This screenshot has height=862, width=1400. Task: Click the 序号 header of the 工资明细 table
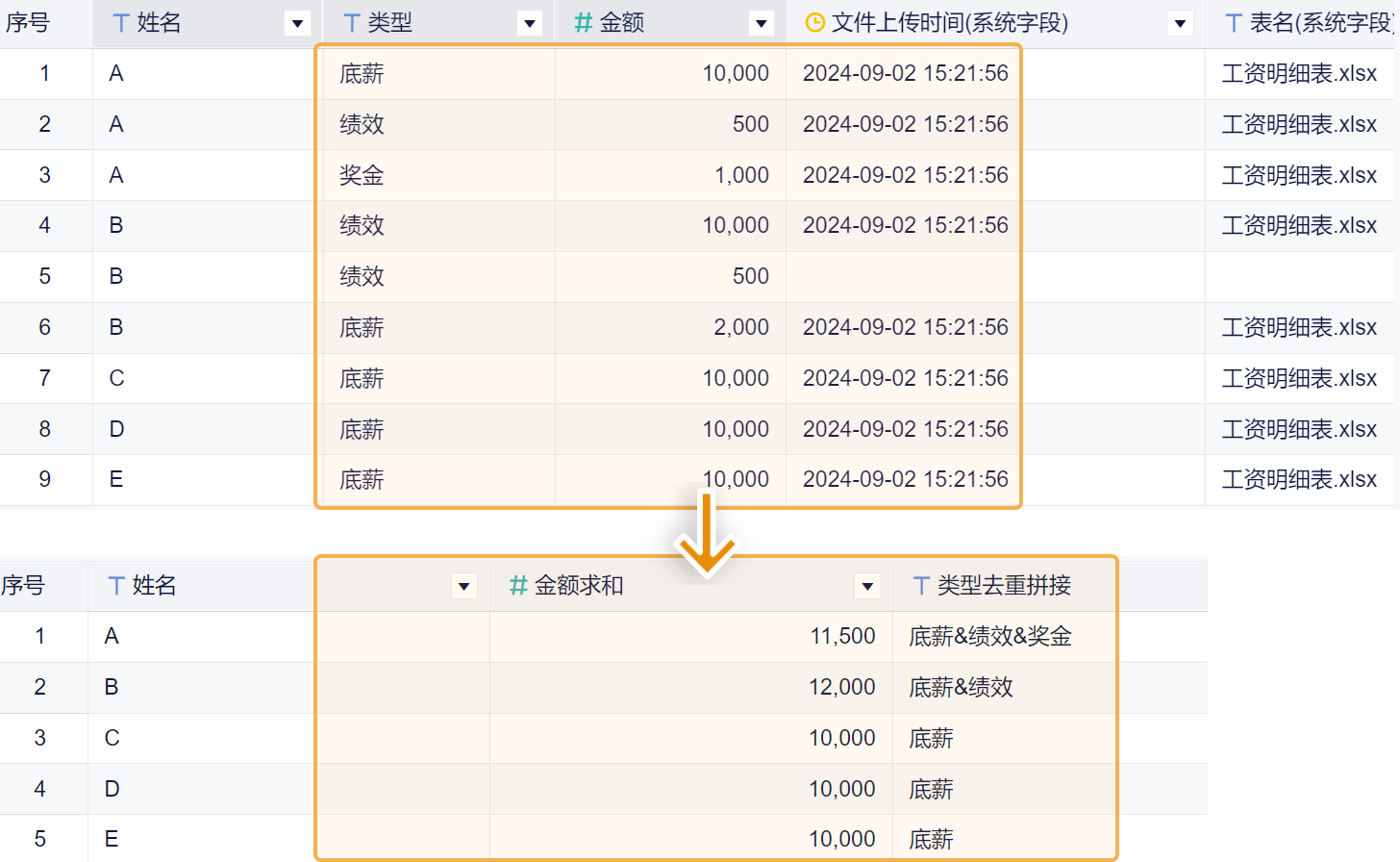(27, 23)
